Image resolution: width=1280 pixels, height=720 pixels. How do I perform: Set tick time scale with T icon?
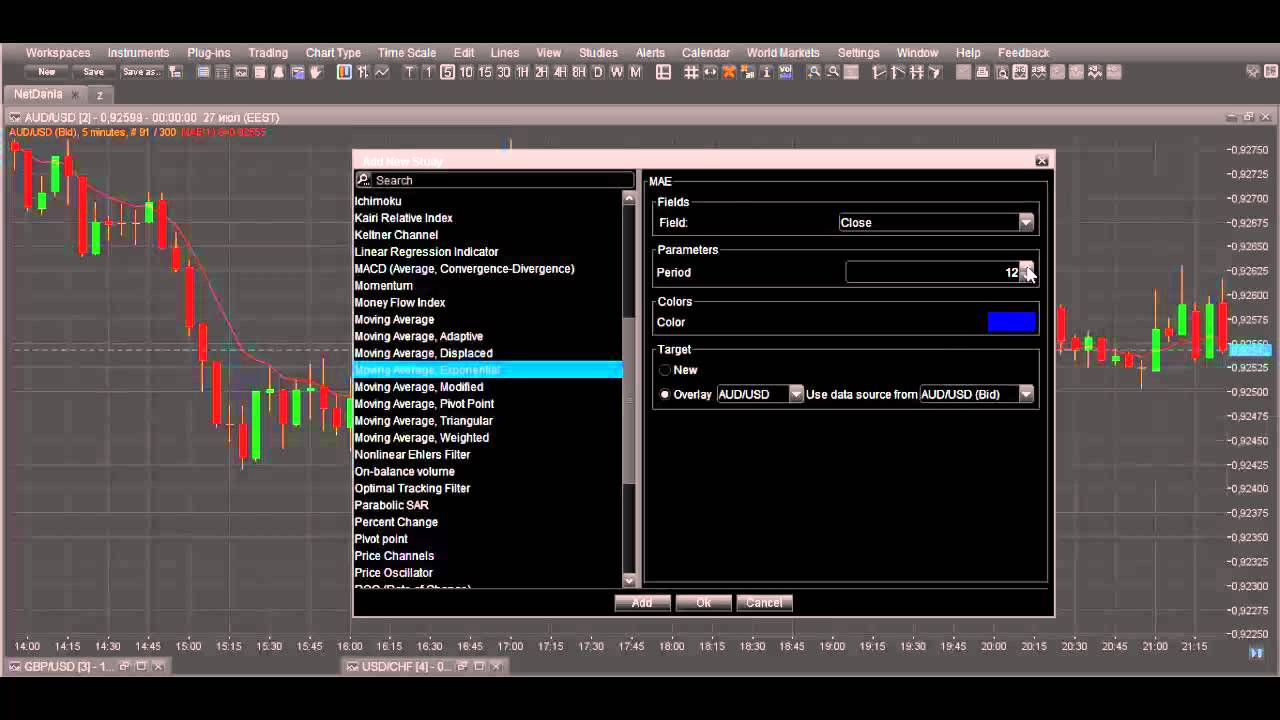[410, 72]
